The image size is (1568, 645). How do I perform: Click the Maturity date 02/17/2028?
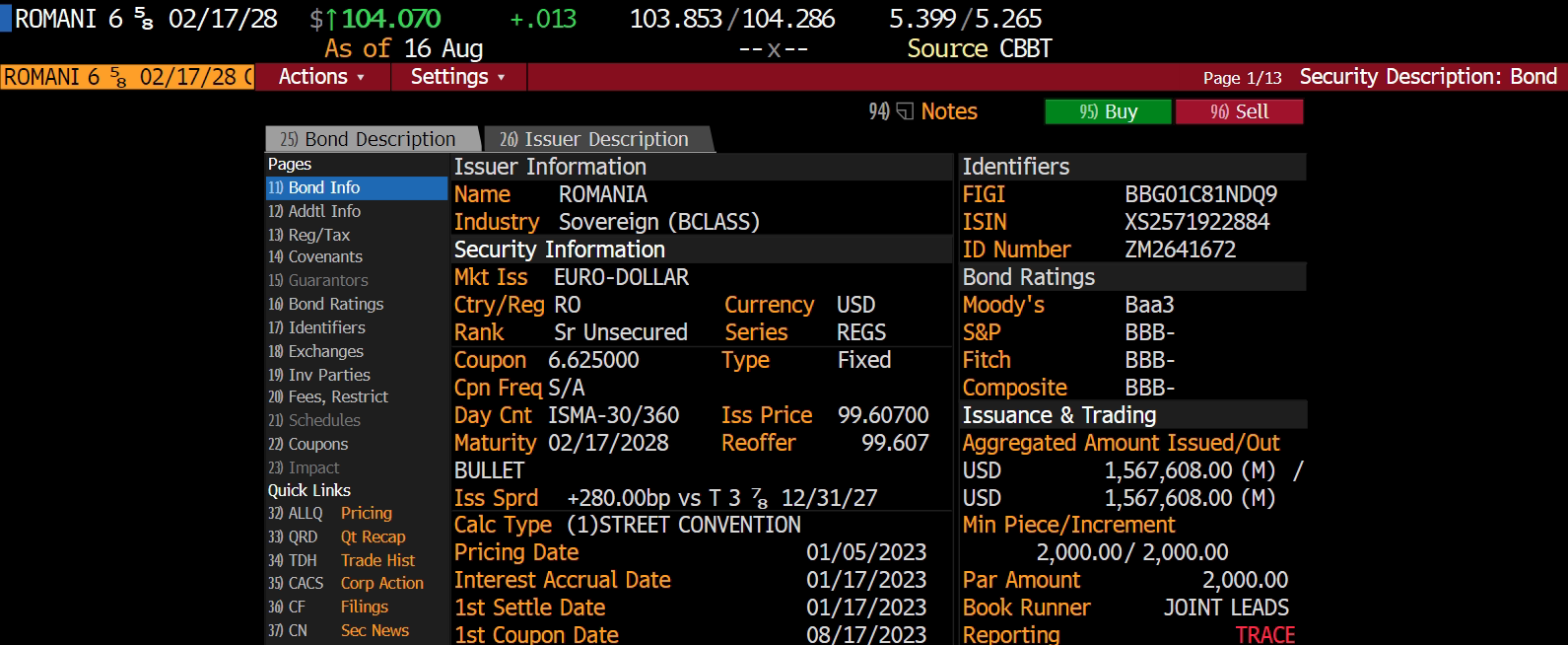point(608,443)
